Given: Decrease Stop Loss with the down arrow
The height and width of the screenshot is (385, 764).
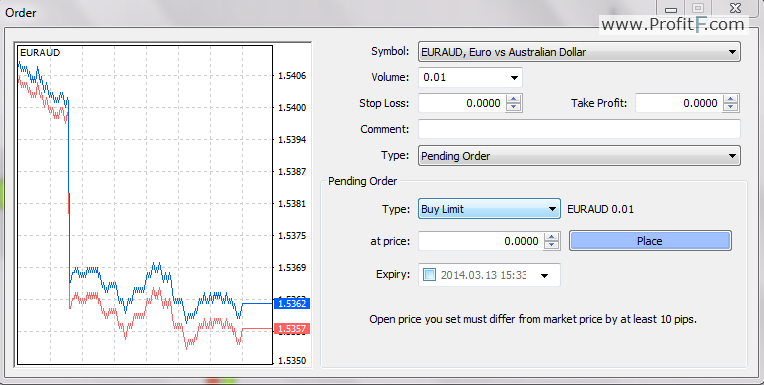Looking at the screenshot, I should point(514,108).
